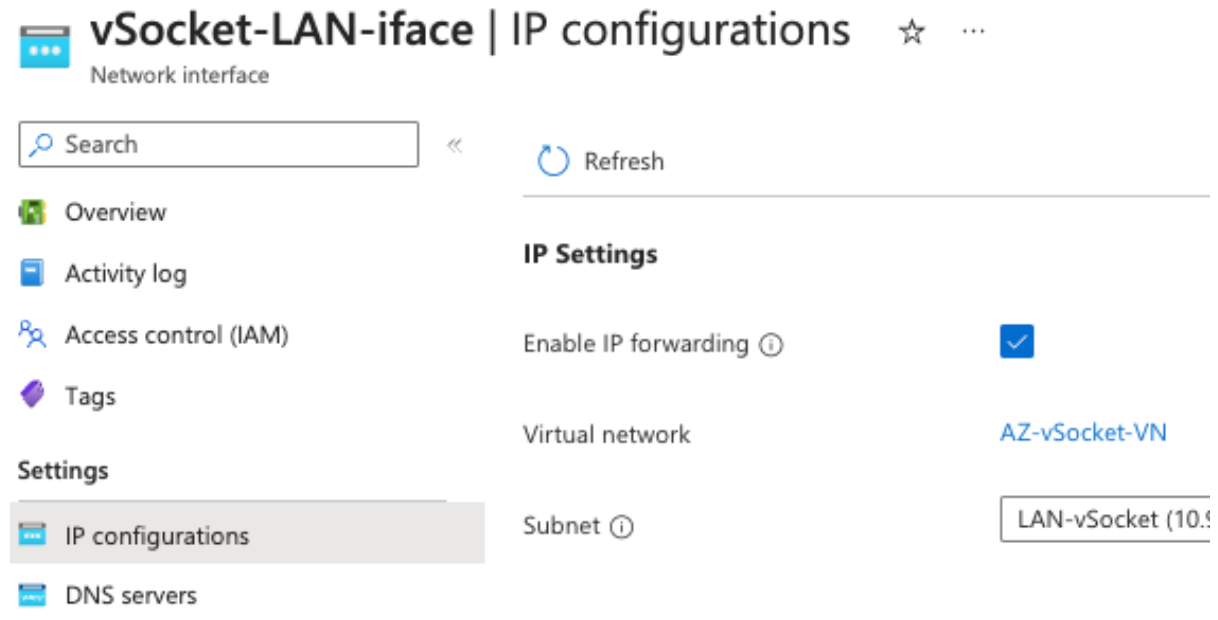Open the more options ellipsis menu
This screenshot has width=1218, height=620.
pyautogui.click(x=972, y=32)
